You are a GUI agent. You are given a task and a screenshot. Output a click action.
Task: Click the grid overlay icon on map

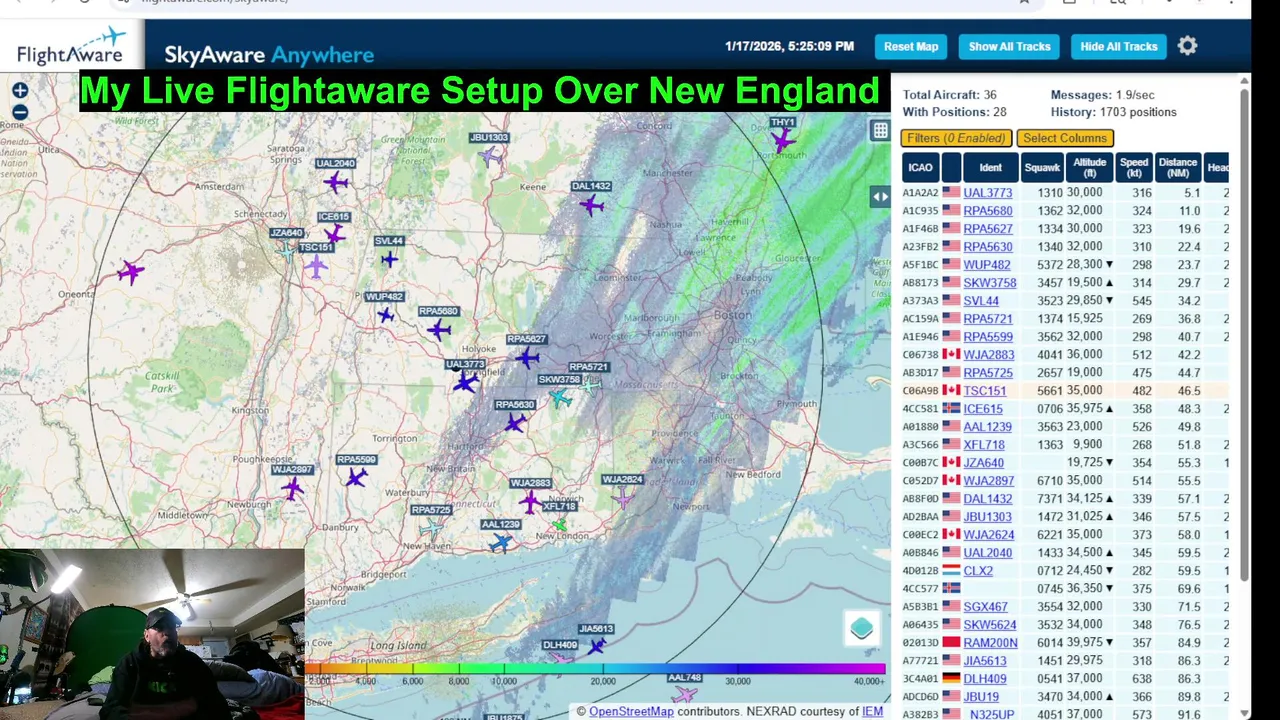pos(880,130)
